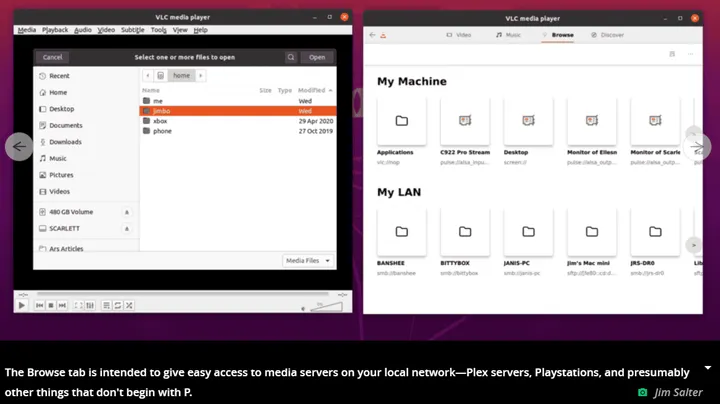Open the Playback menu
720x404 pixels.
[x=55, y=30]
